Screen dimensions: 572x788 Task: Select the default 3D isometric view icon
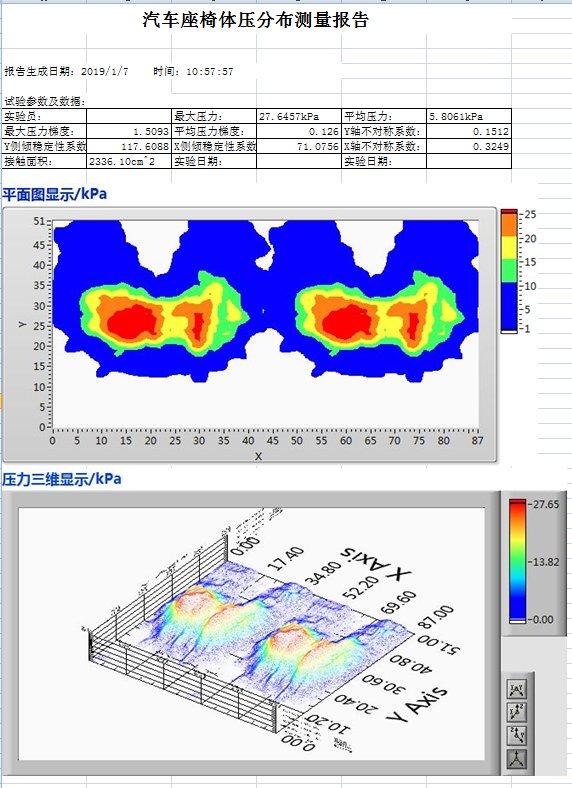517,759
